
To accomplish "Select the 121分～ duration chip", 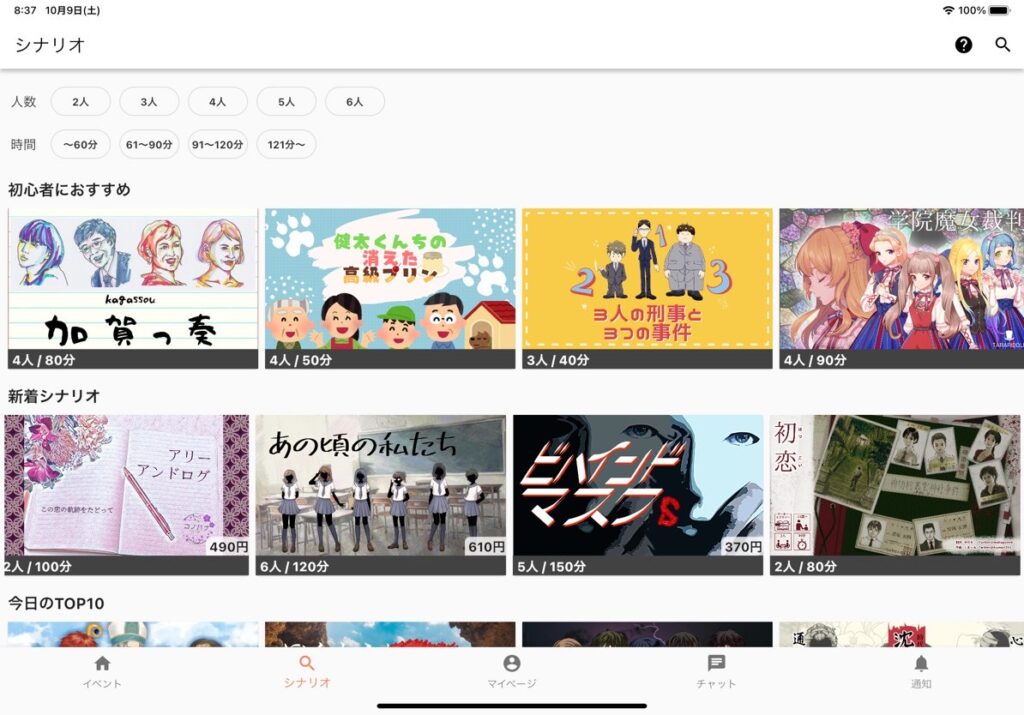I will pos(286,145).
